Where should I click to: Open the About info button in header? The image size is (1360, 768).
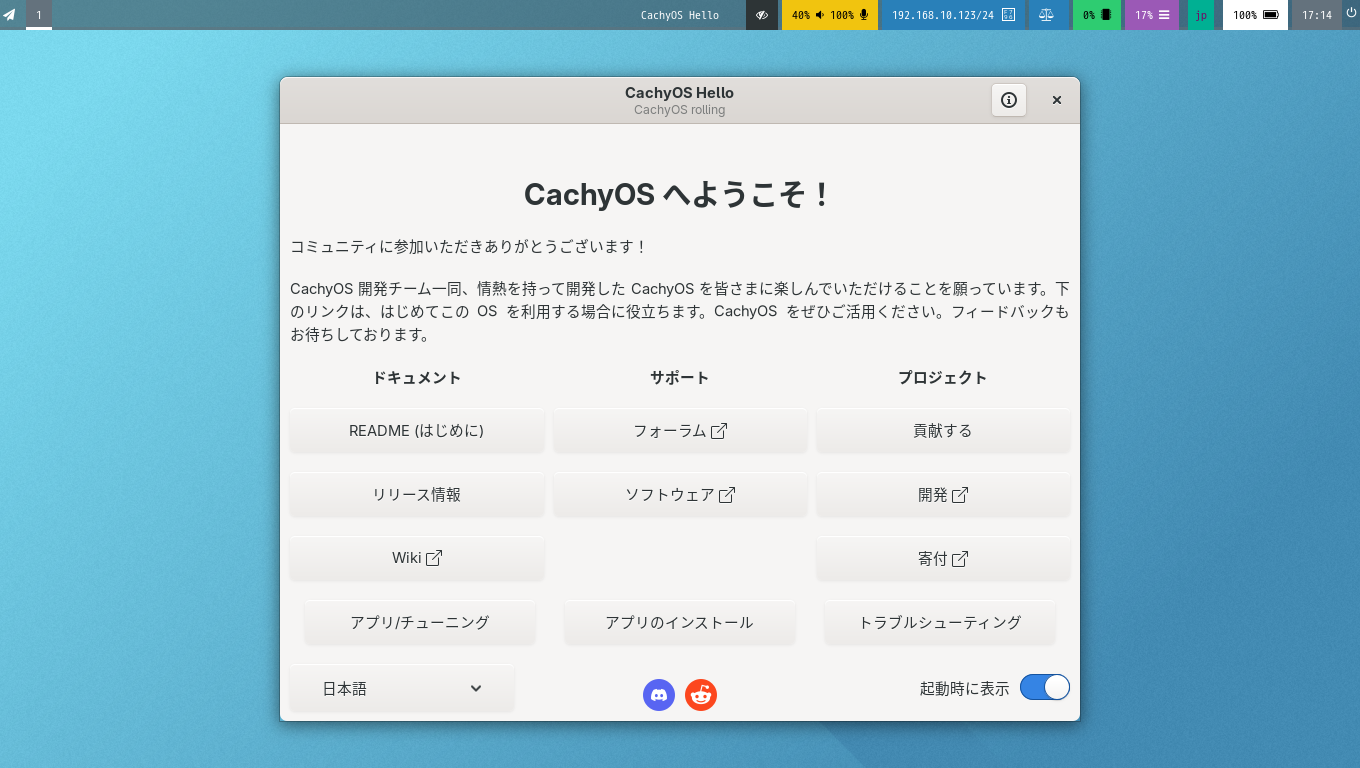tap(1009, 100)
